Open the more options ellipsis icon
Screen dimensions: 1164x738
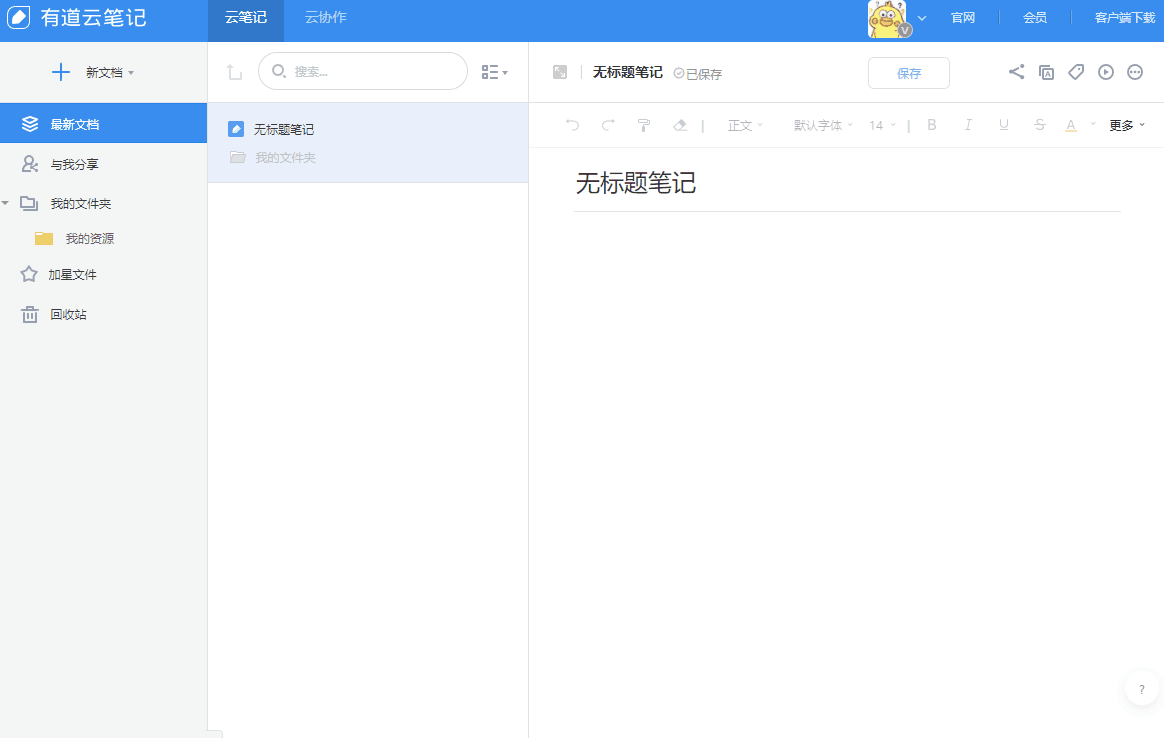coord(1135,72)
